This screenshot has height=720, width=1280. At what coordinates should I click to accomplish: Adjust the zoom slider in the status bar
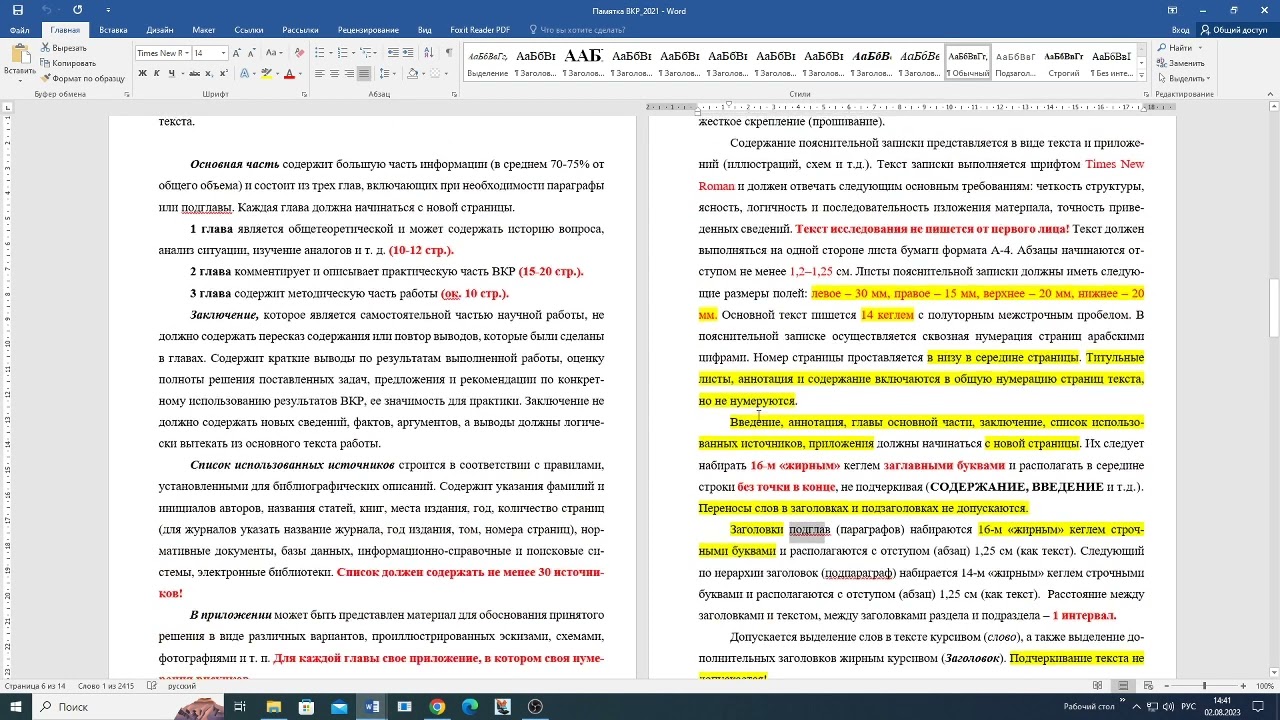1203,686
